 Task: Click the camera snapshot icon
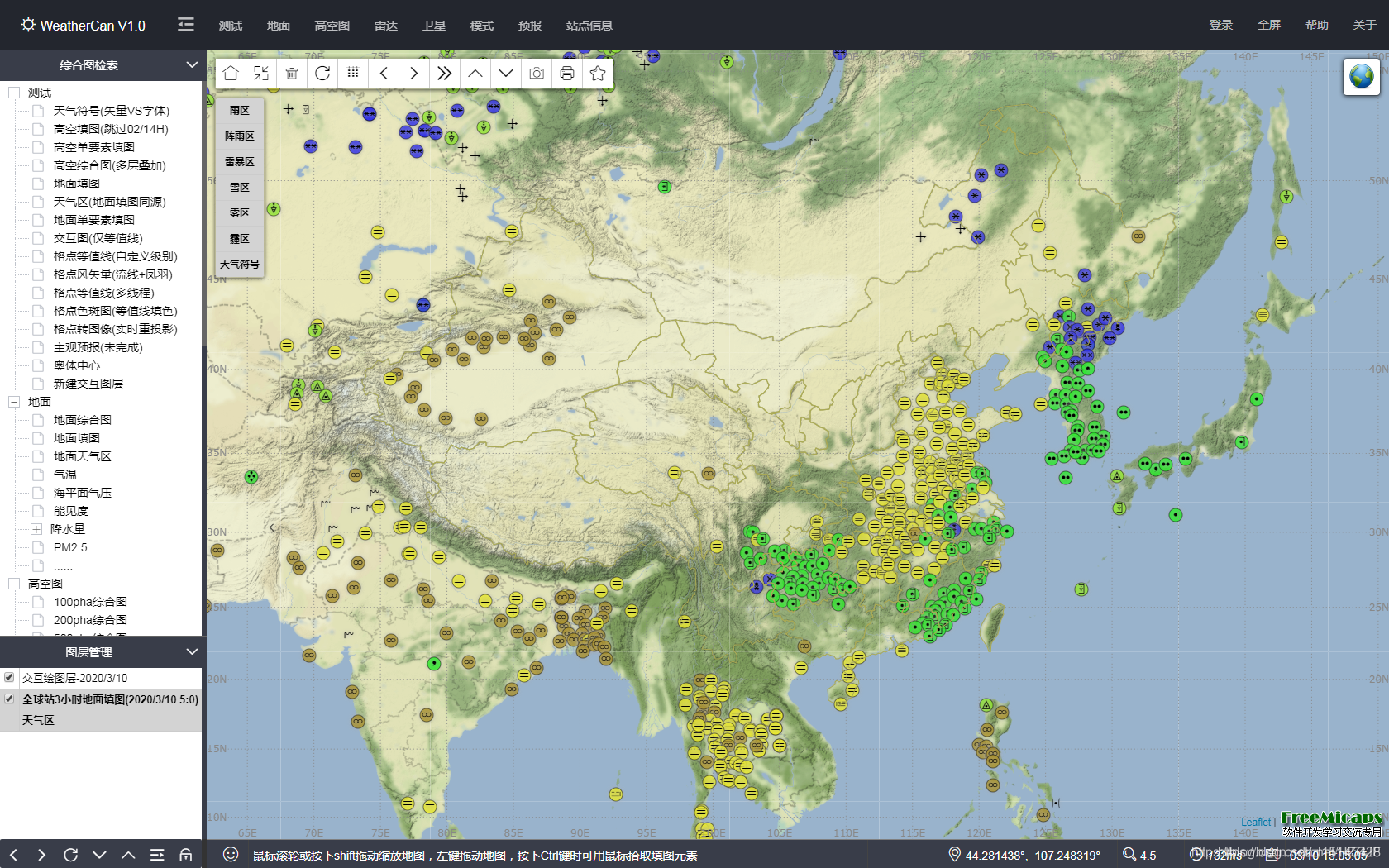(x=537, y=74)
